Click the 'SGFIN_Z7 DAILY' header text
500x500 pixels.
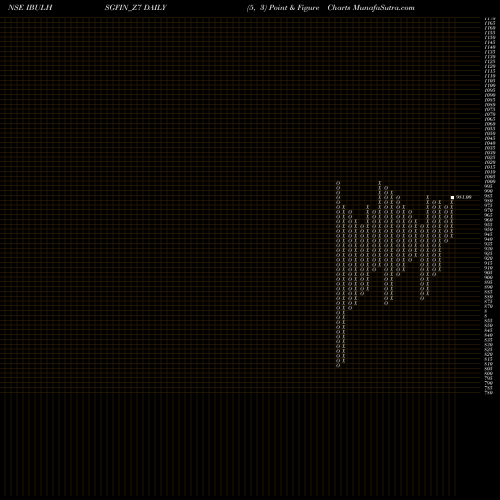pyautogui.click(x=135, y=8)
